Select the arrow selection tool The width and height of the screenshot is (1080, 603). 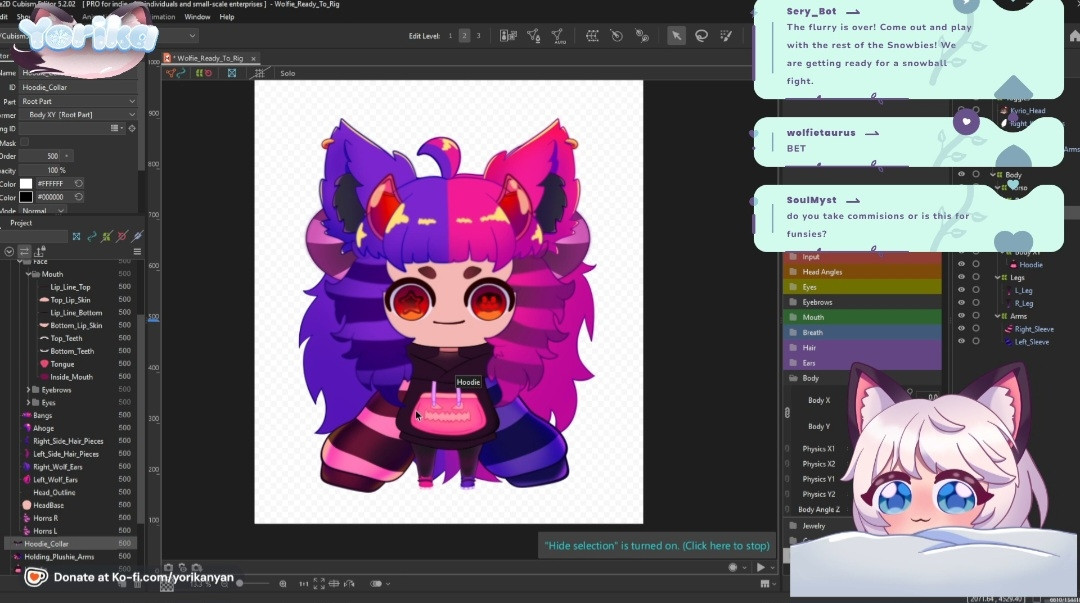pos(676,36)
